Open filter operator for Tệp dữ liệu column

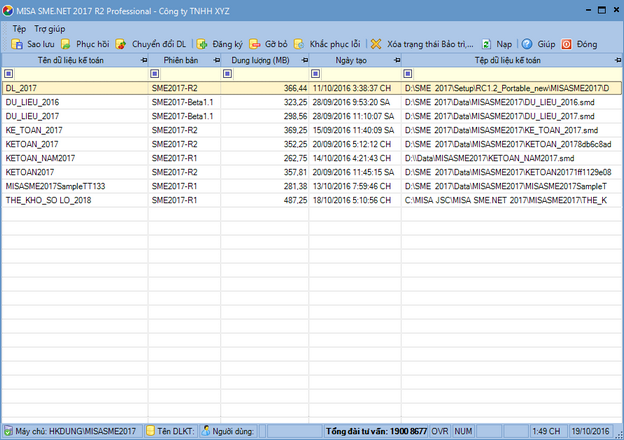408,74
